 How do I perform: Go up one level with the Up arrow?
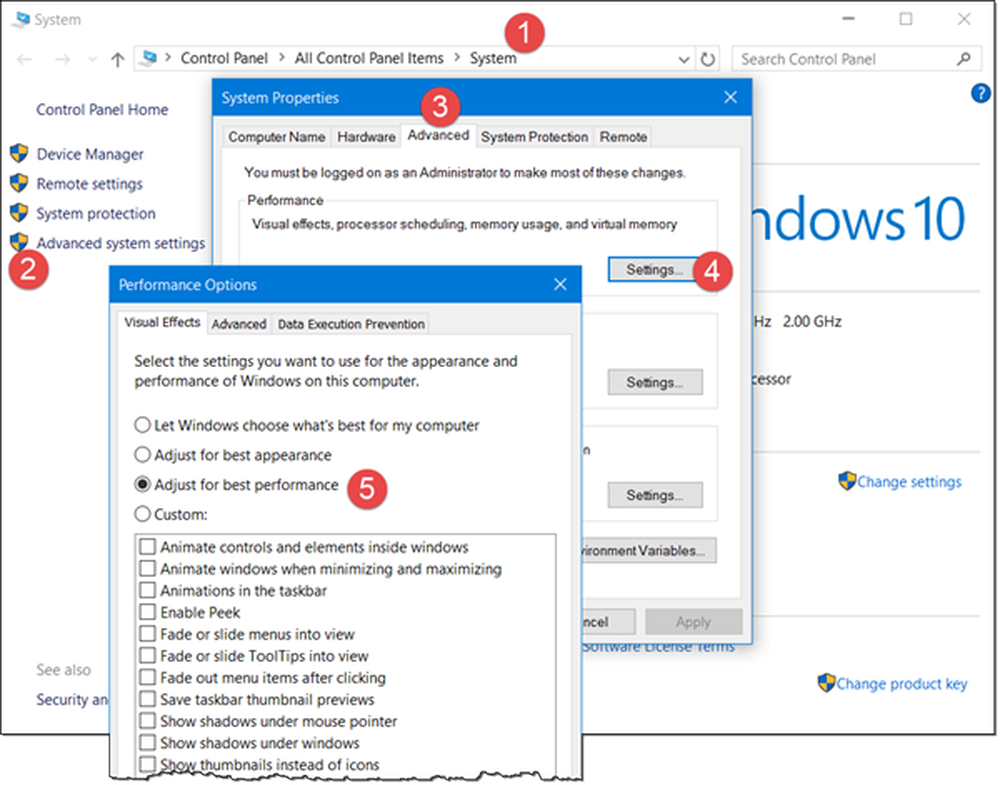point(117,59)
